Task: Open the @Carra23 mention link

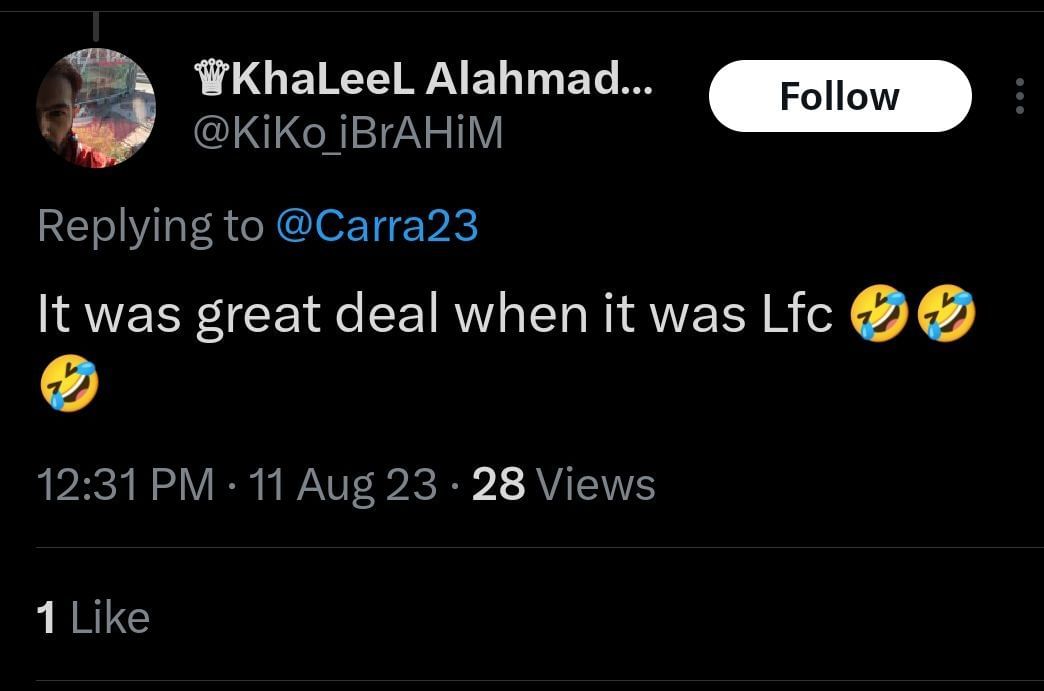Action: coord(376,226)
